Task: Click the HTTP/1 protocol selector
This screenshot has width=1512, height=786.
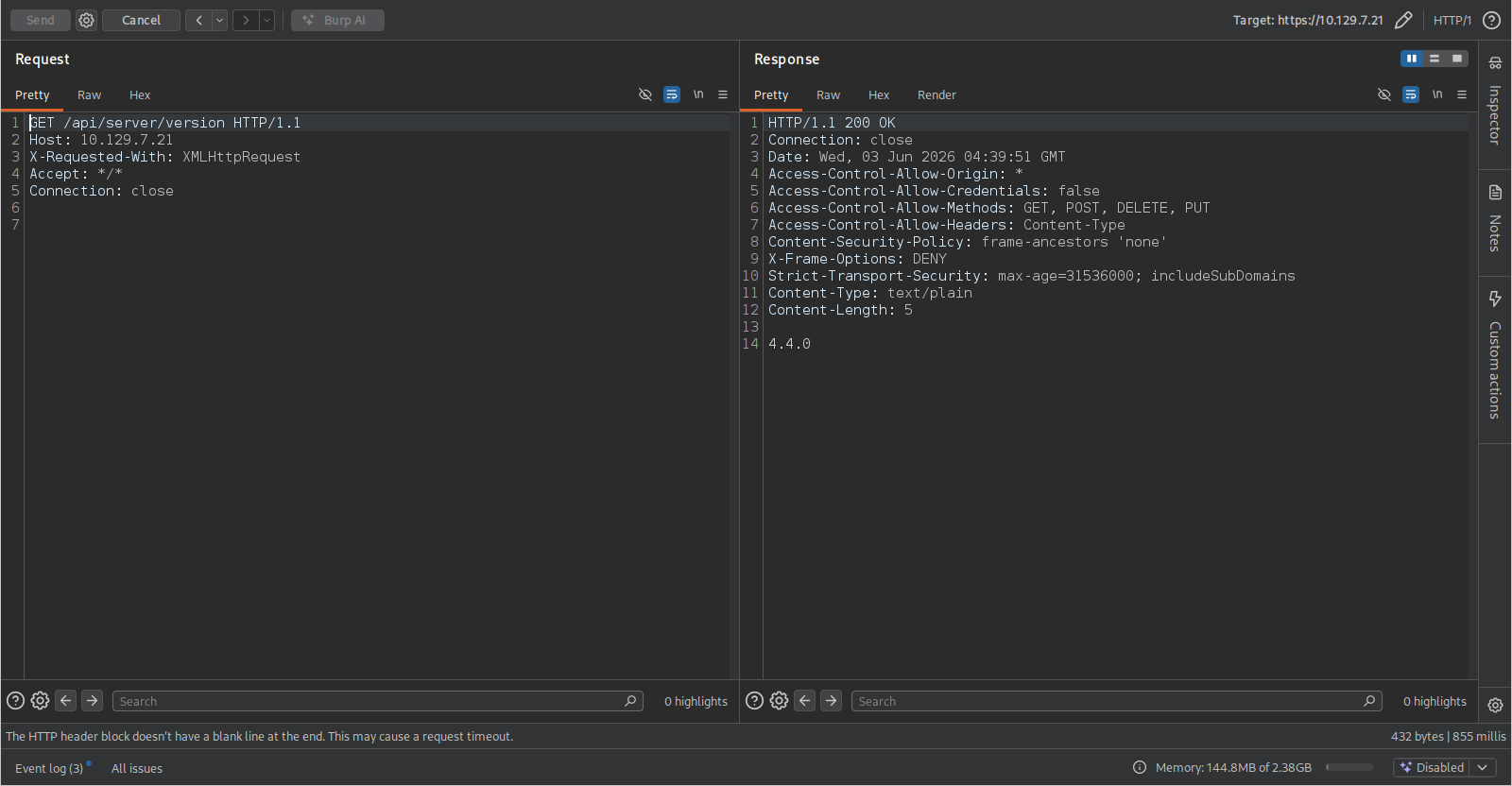Action: coord(1452,20)
